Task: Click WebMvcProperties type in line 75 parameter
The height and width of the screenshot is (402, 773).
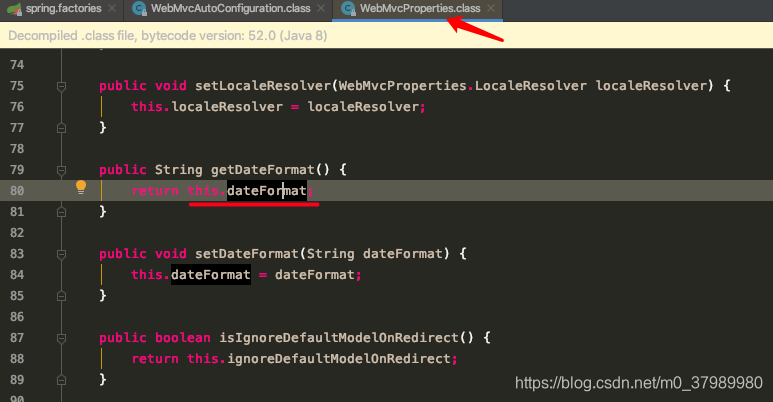Action: coord(403,86)
